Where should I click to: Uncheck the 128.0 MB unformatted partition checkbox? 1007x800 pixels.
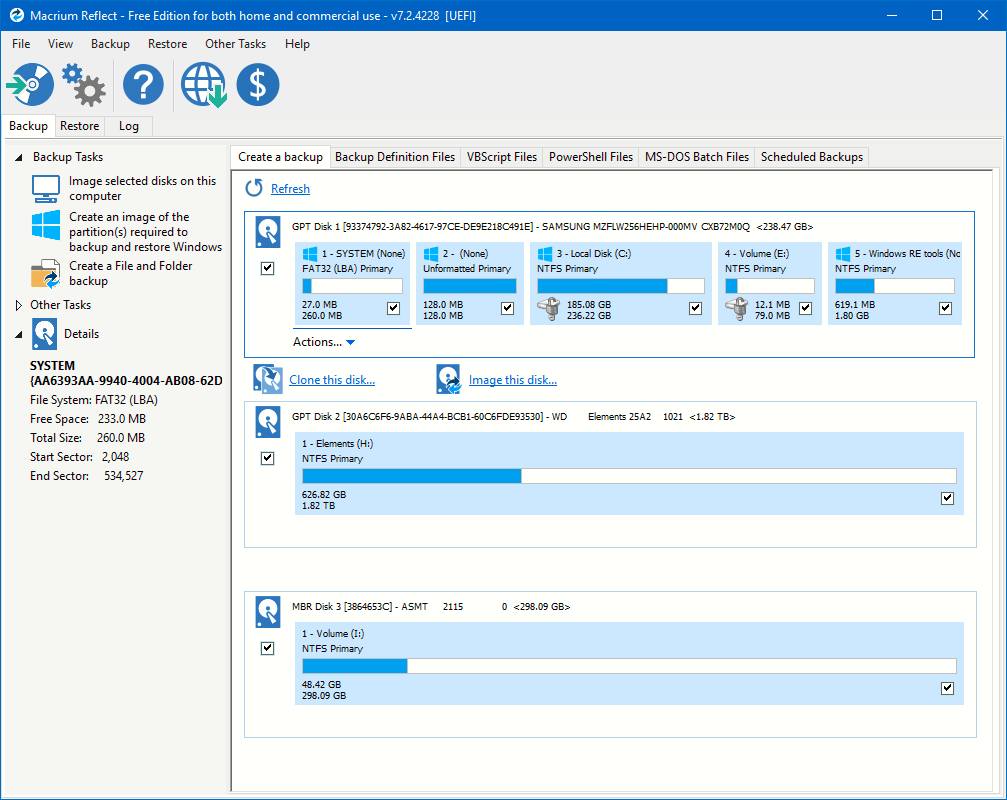507,309
